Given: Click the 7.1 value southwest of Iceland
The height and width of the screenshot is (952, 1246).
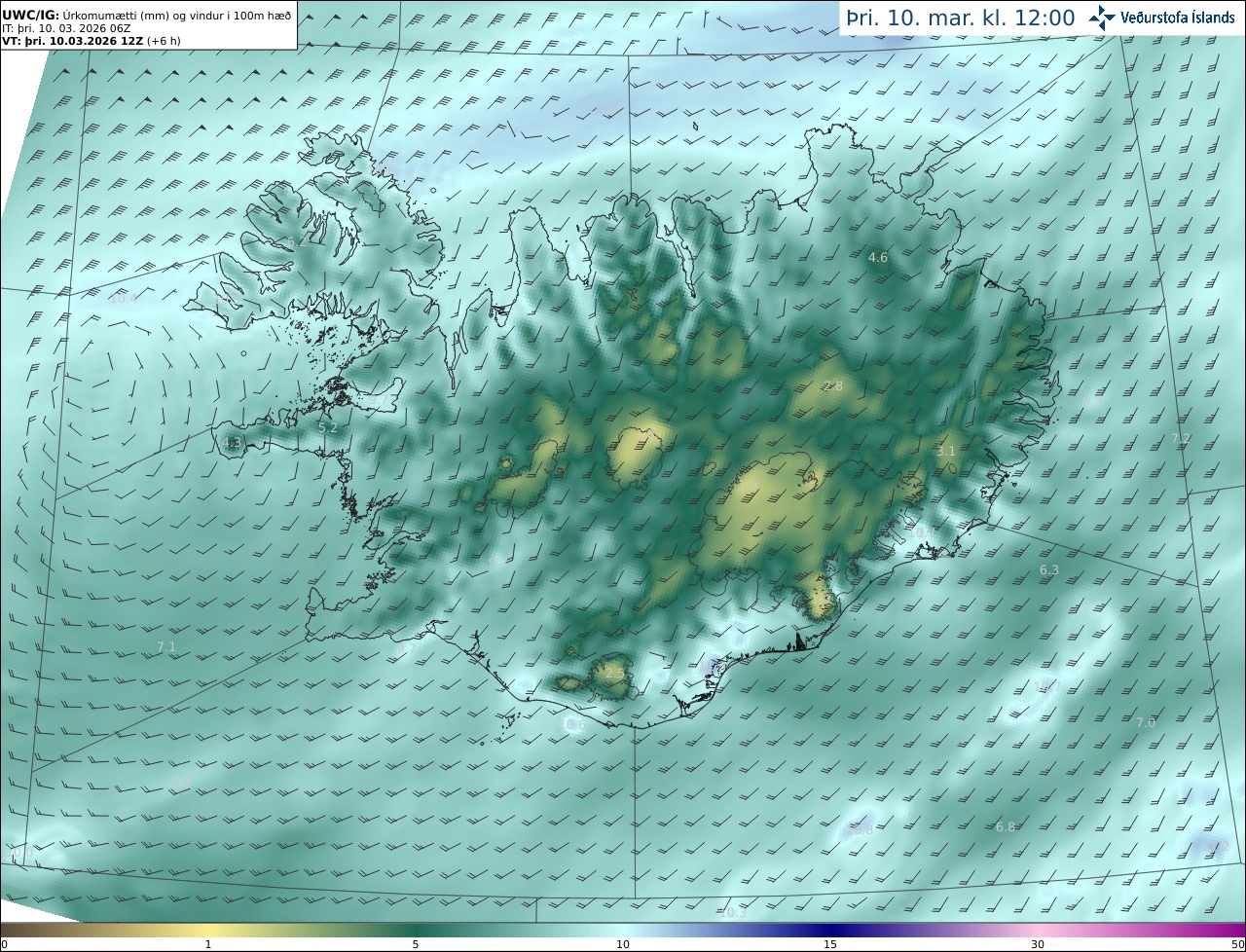Looking at the screenshot, I should point(166,647).
